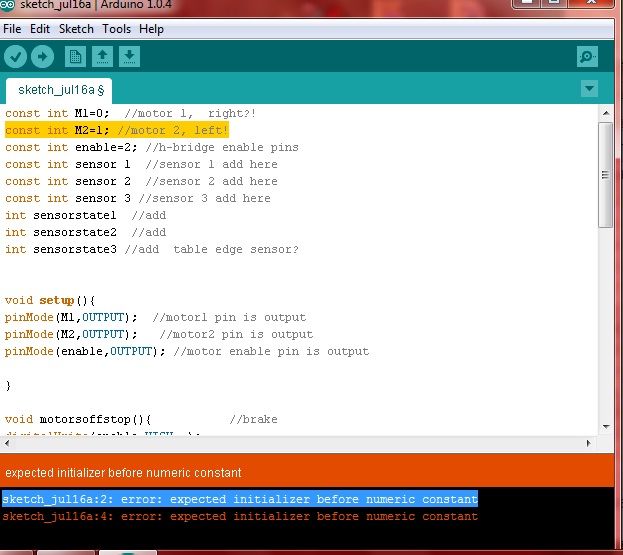The image size is (623, 555).
Task: Save the sketch with the down-arrow icon
Action: tap(129, 57)
